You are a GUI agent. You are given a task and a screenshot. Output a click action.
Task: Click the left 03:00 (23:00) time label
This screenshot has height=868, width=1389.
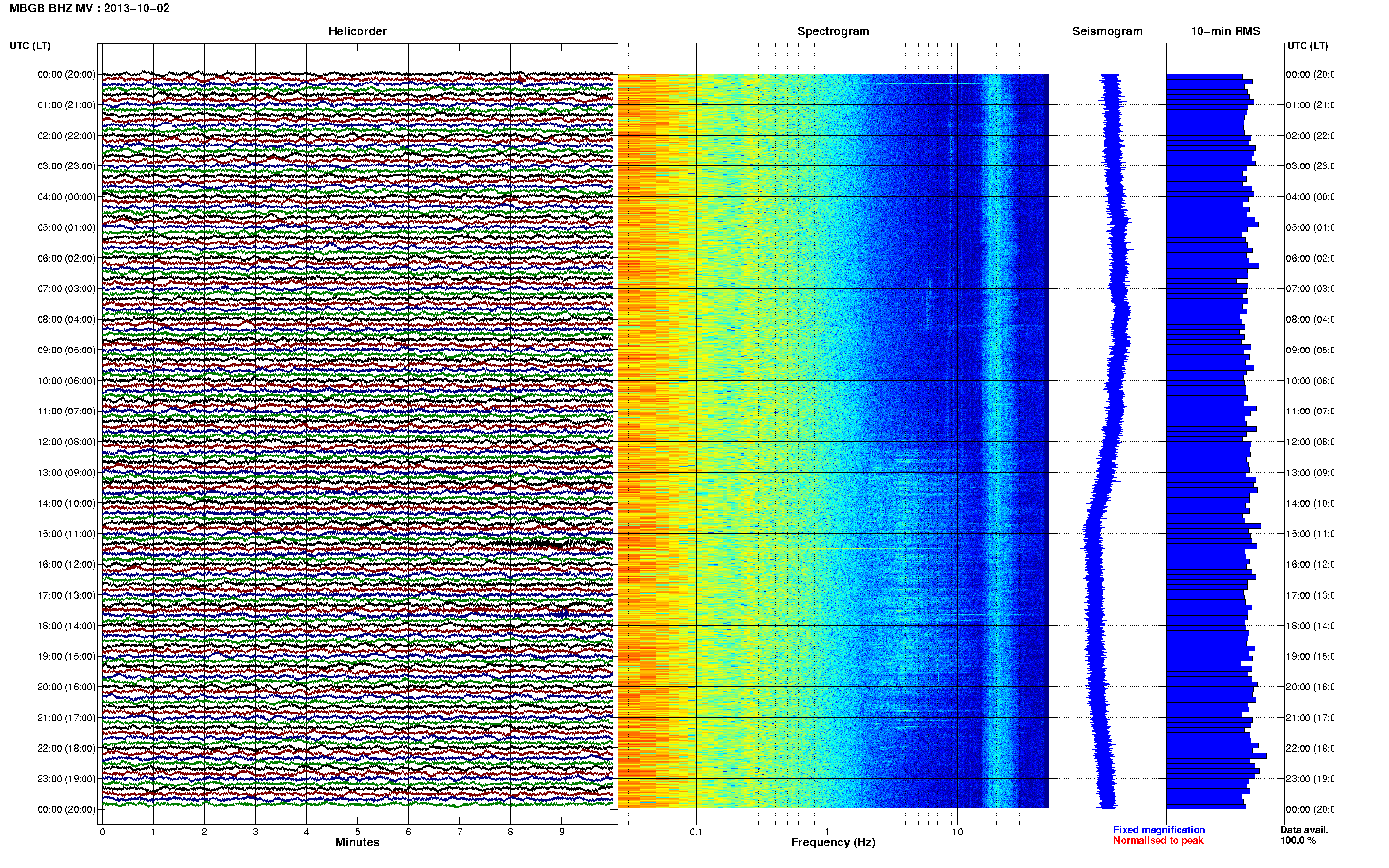pos(66,166)
